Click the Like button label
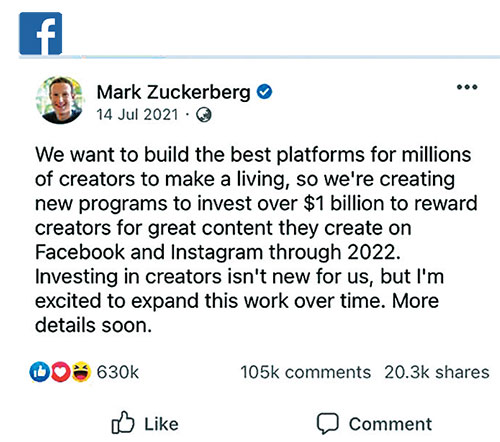 [x=161, y=424]
